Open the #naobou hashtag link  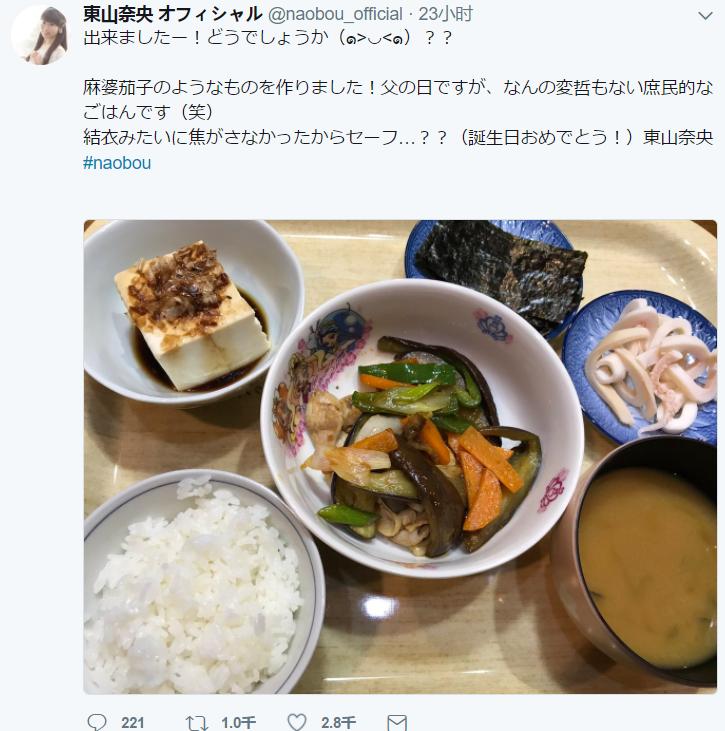117,163
